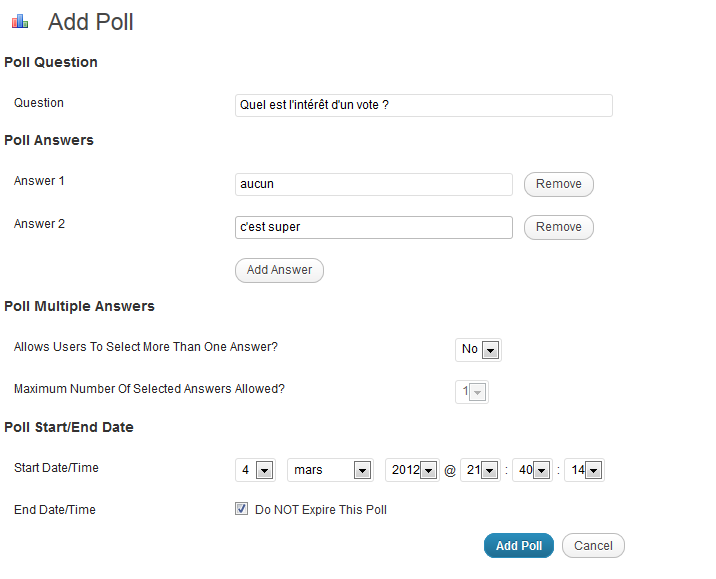Screen dimensions: 716x579
Task: Open the month dropdown showing mars
Action: (330, 470)
